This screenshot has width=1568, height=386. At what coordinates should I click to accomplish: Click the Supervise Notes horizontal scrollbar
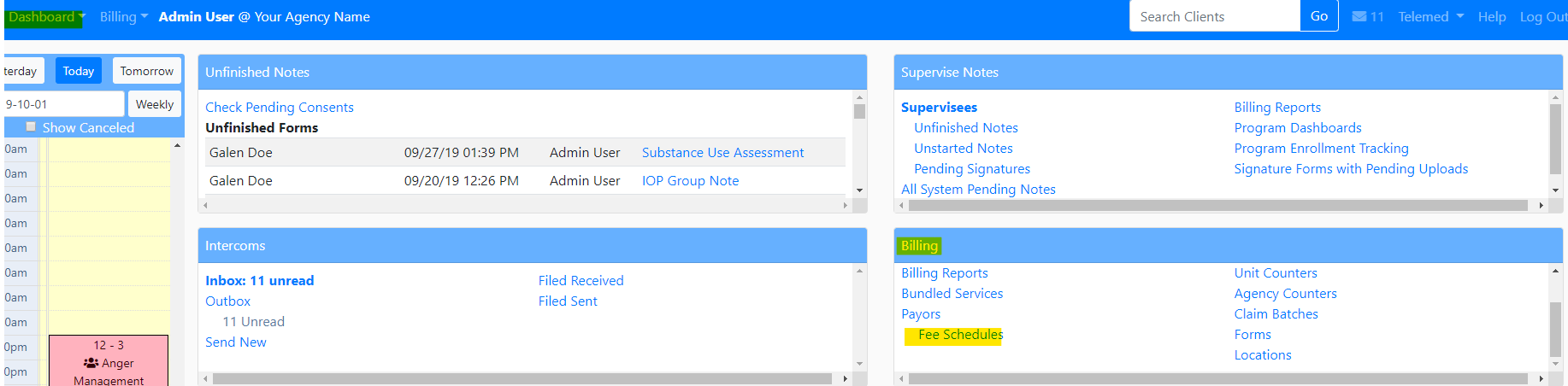click(1217, 206)
